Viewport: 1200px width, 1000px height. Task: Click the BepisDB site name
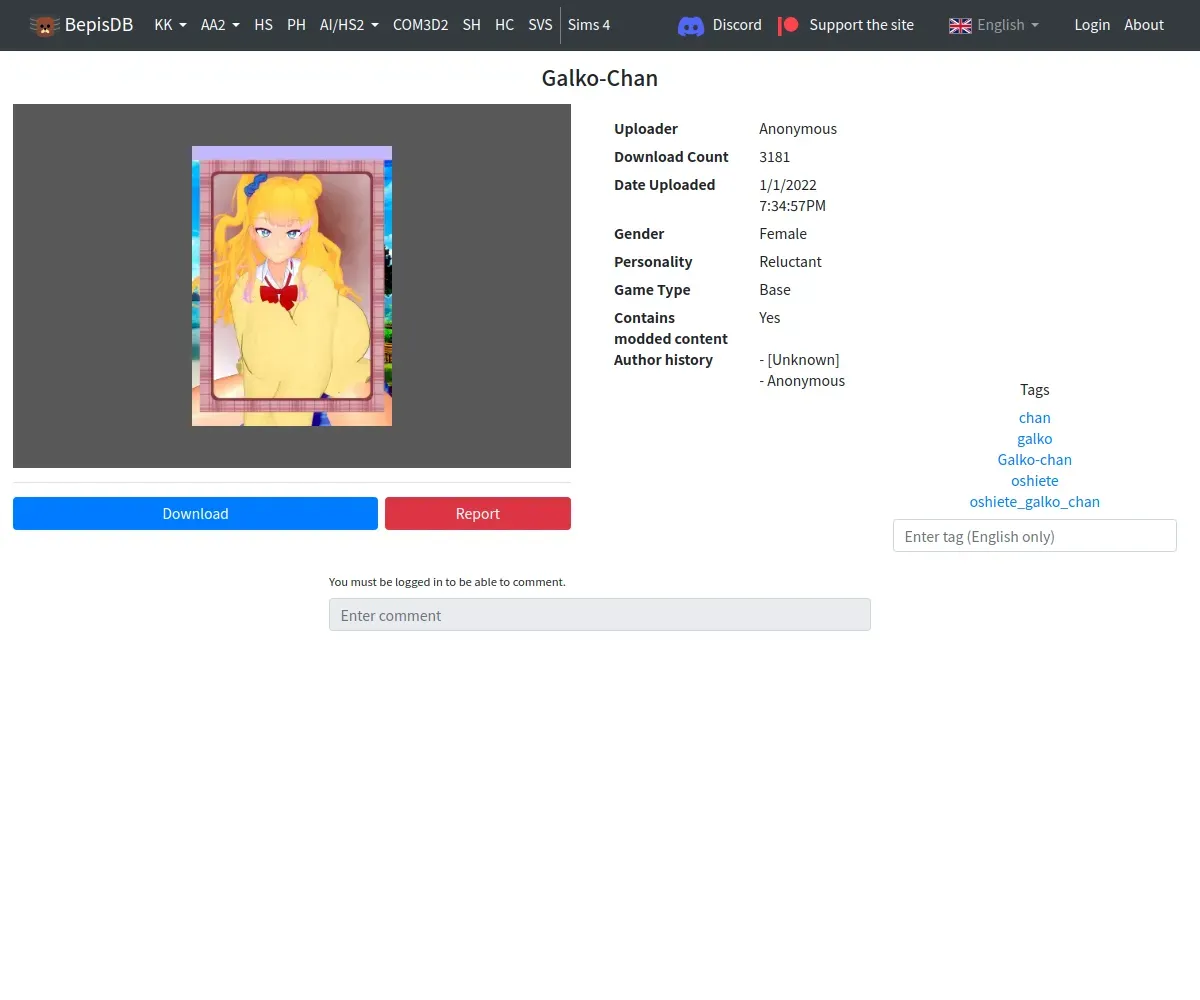99,25
